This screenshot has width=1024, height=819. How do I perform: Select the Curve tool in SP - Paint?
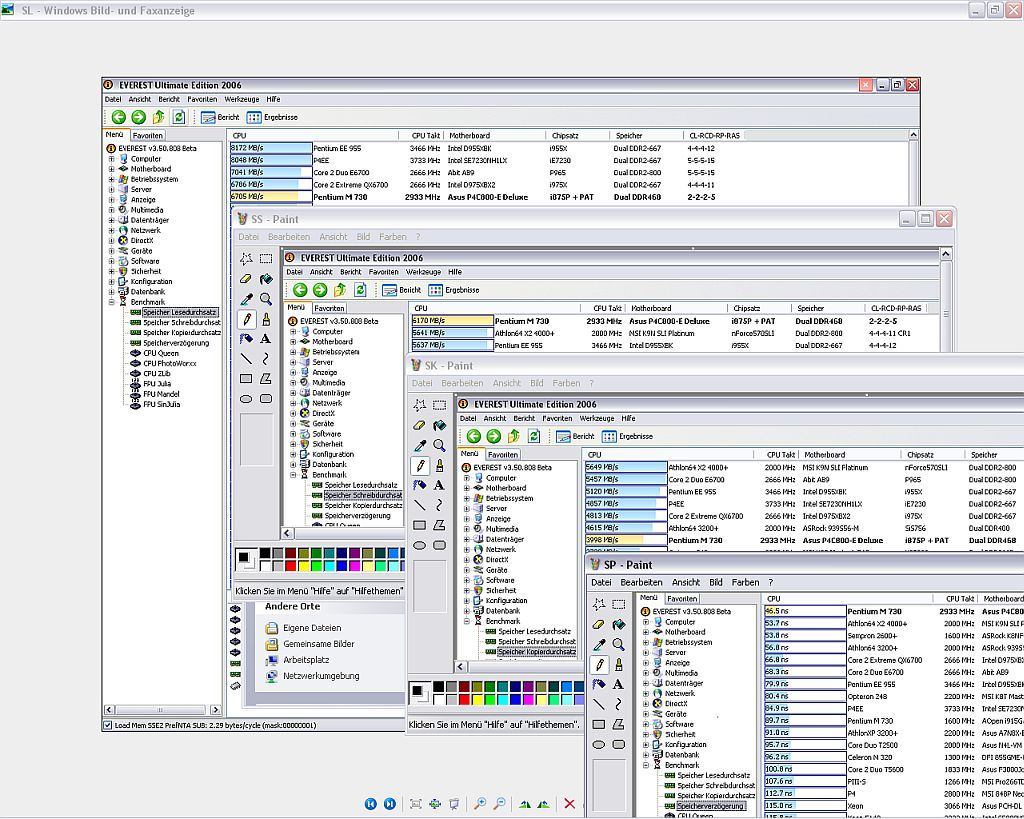point(618,704)
